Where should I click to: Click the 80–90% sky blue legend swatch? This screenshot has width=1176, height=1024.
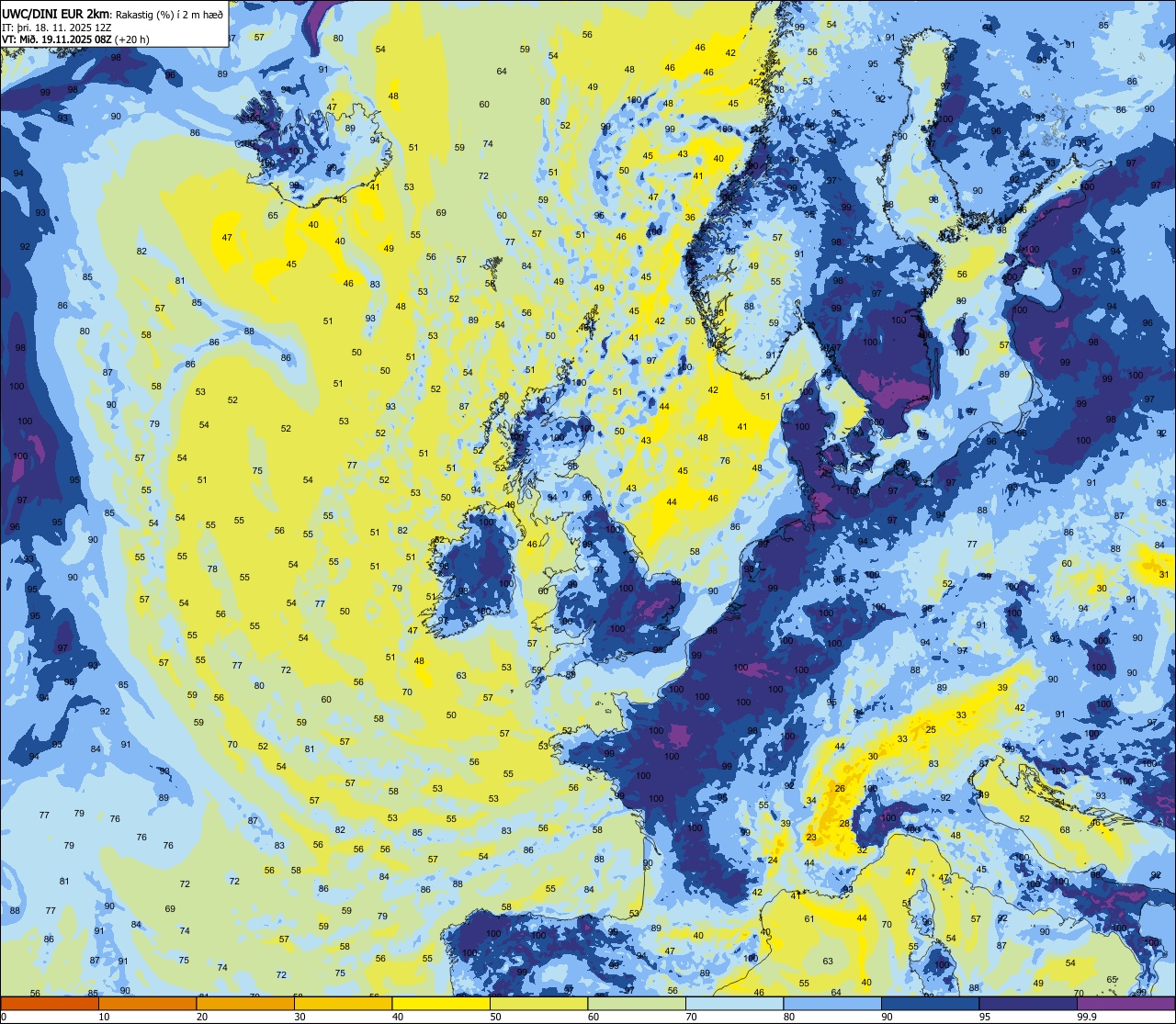tap(832, 1003)
